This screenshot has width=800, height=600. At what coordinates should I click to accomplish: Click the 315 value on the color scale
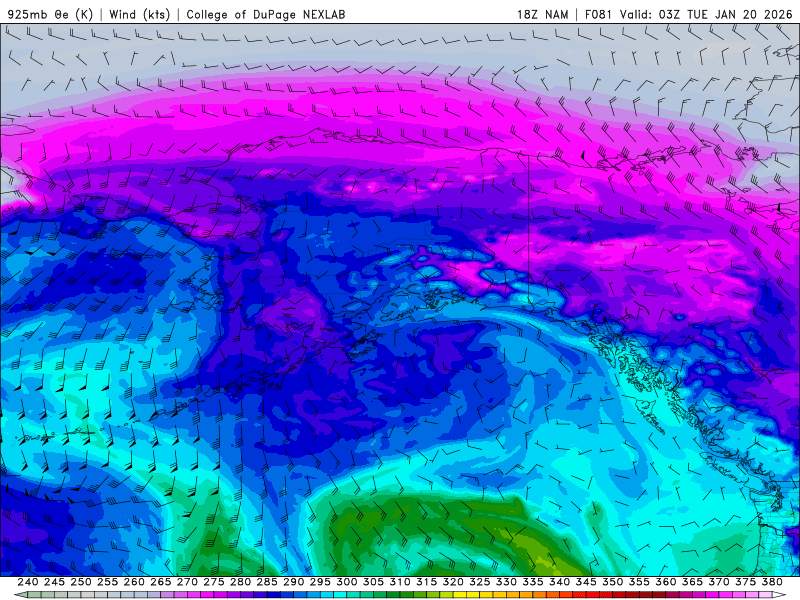click(x=427, y=582)
